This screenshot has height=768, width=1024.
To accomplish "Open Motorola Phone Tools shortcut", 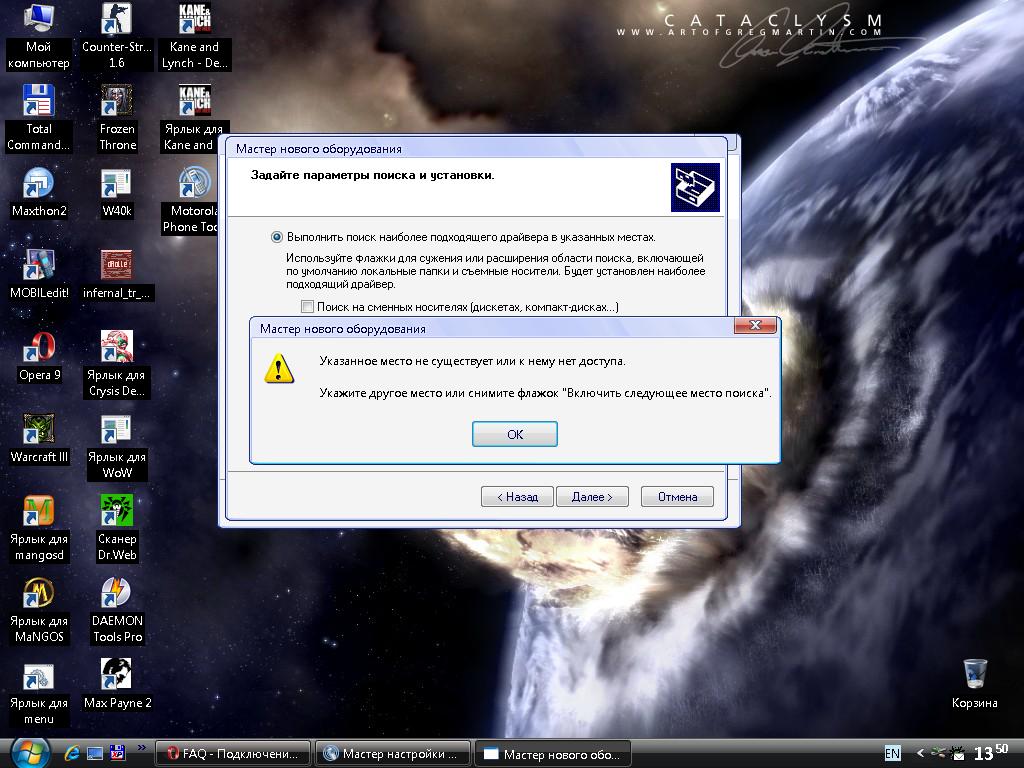I will pos(190,200).
